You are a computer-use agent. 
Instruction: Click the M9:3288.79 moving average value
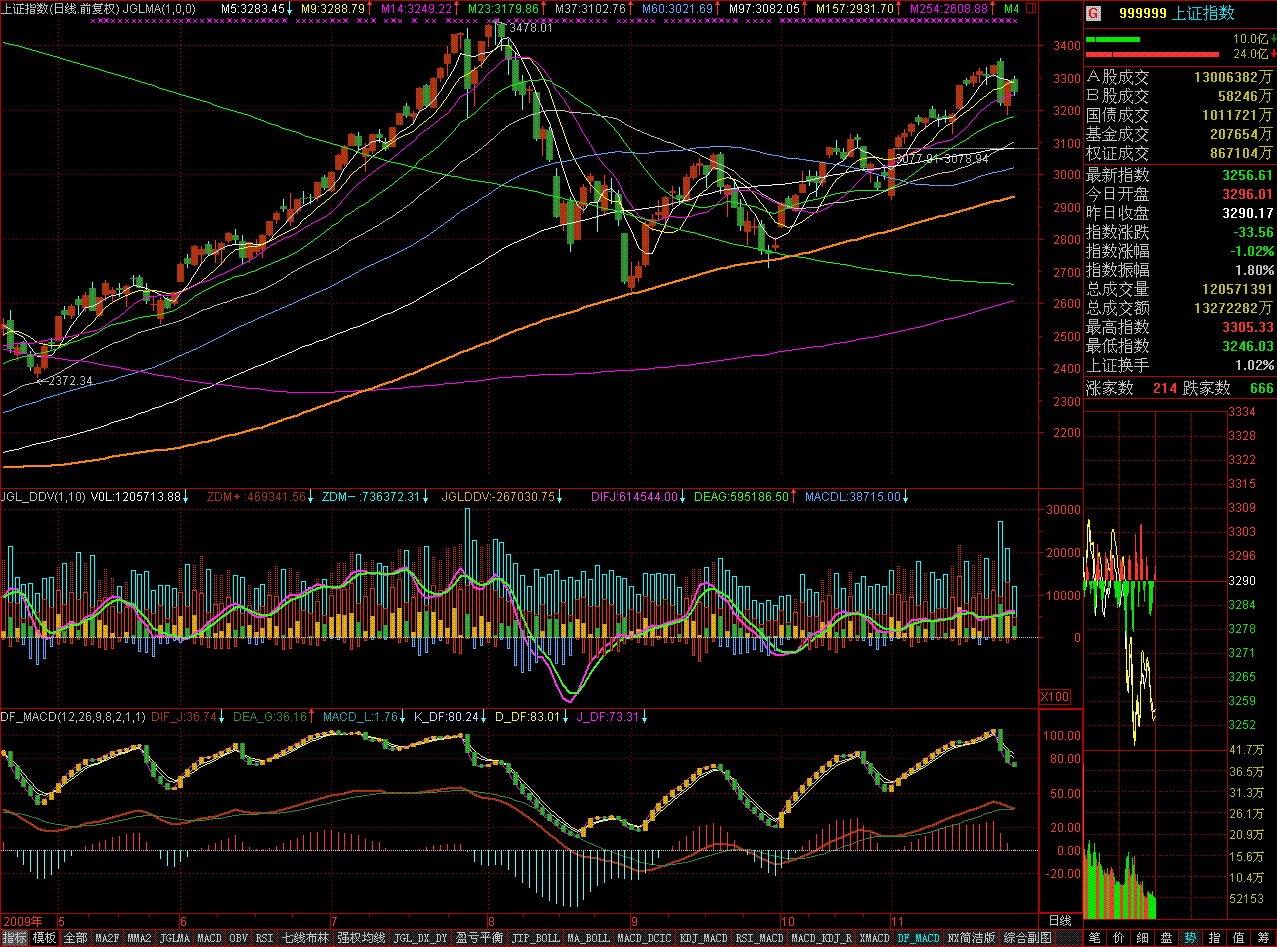pyautogui.click(x=333, y=8)
